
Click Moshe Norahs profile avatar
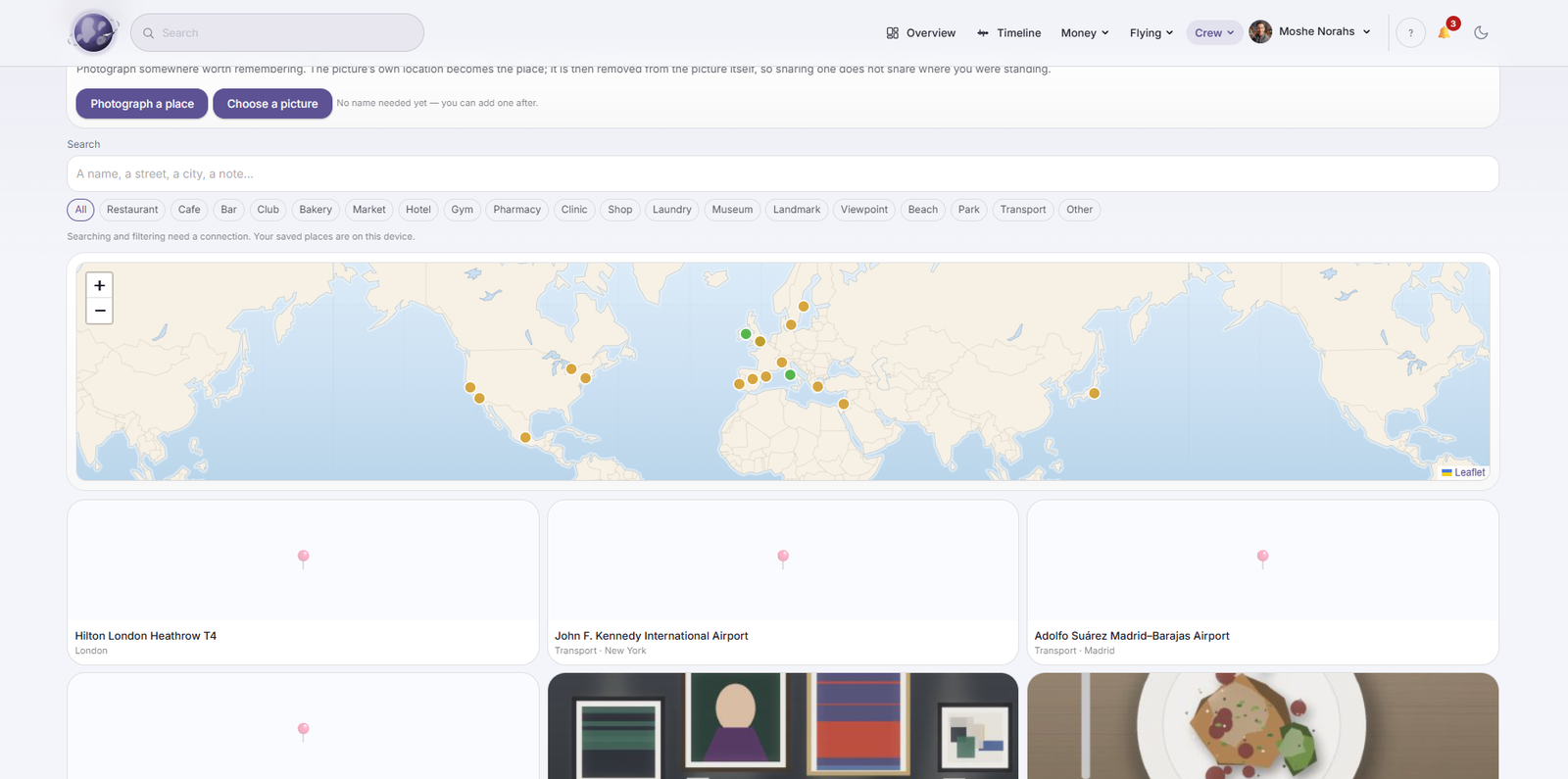pos(1260,32)
